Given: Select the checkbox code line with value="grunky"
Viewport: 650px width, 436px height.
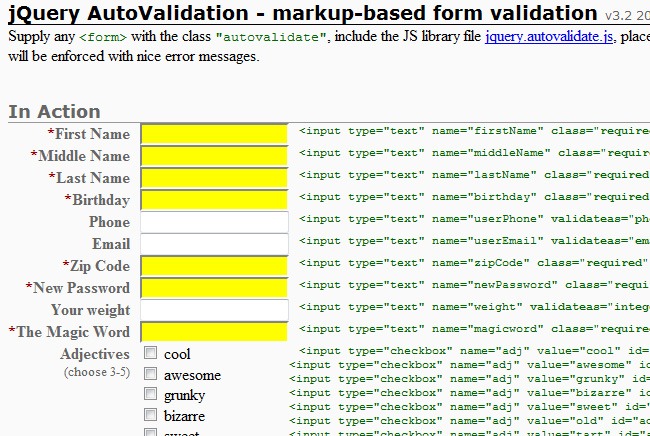Looking at the screenshot, I should (469, 379).
